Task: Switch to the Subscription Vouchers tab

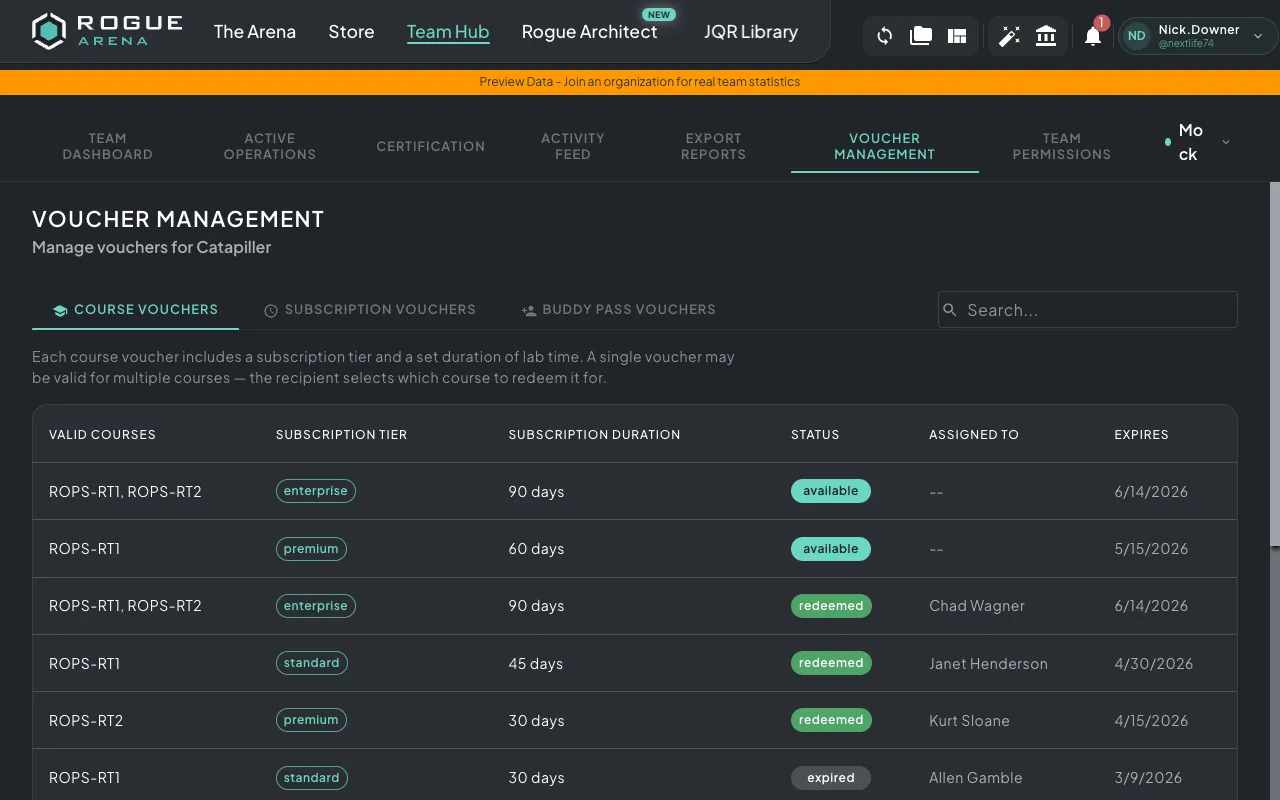Action: (370, 309)
